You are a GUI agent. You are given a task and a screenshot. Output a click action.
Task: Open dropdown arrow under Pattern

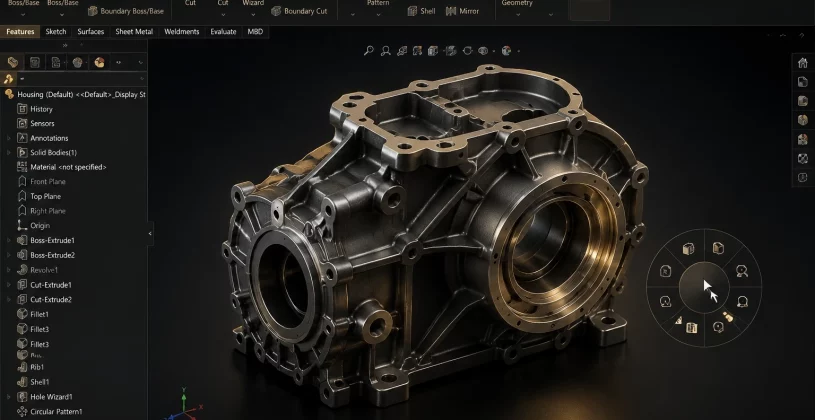pos(378,15)
